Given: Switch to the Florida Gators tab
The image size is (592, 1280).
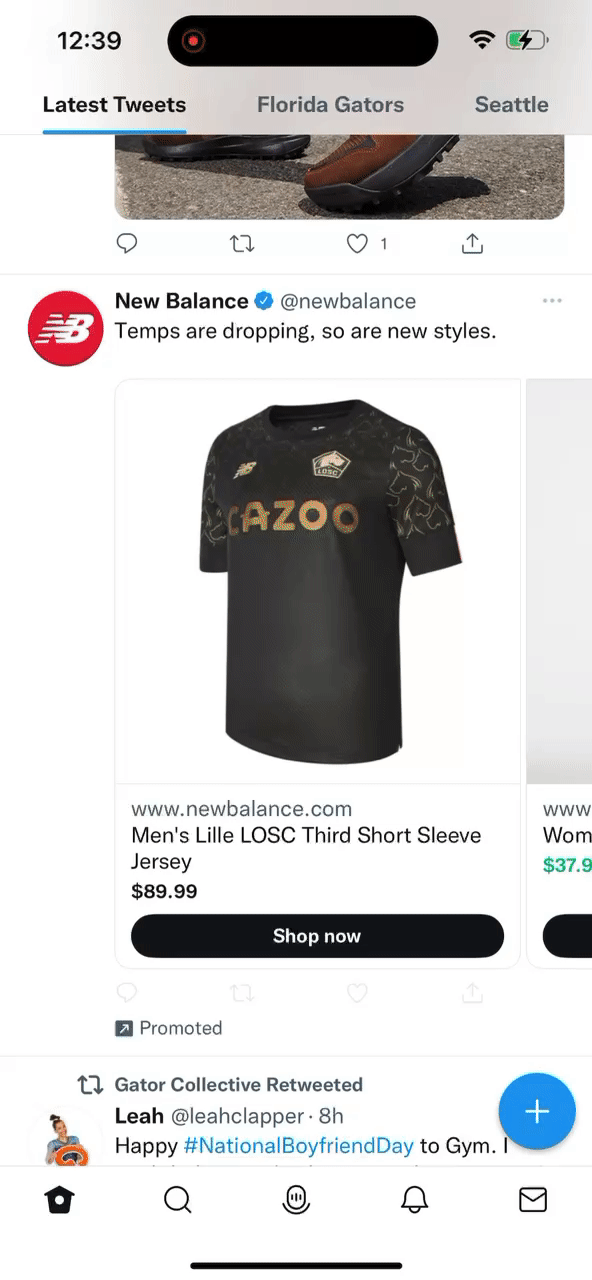Looking at the screenshot, I should [331, 104].
